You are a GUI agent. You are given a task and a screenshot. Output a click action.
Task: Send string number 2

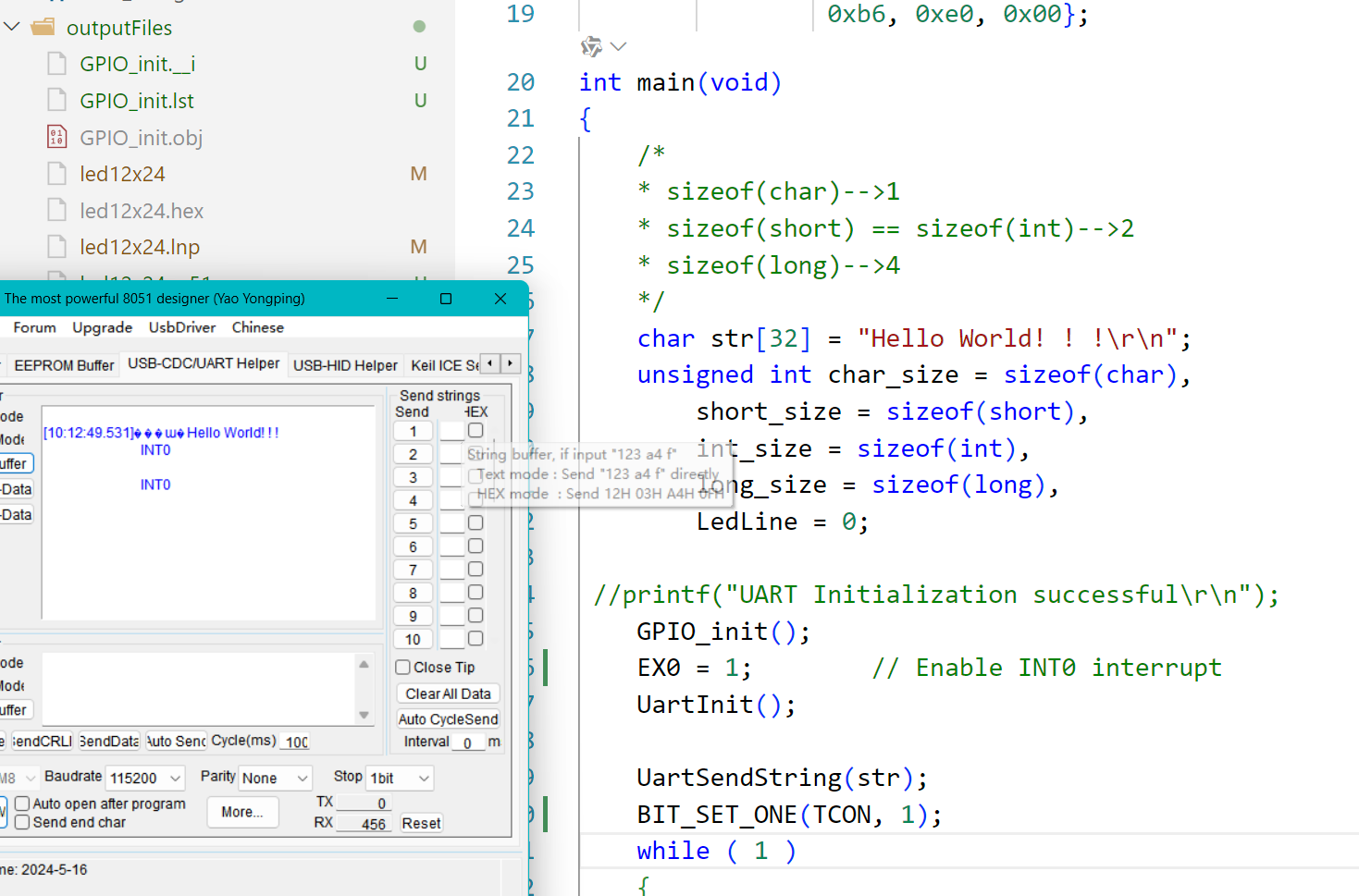pyautogui.click(x=413, y=454)
